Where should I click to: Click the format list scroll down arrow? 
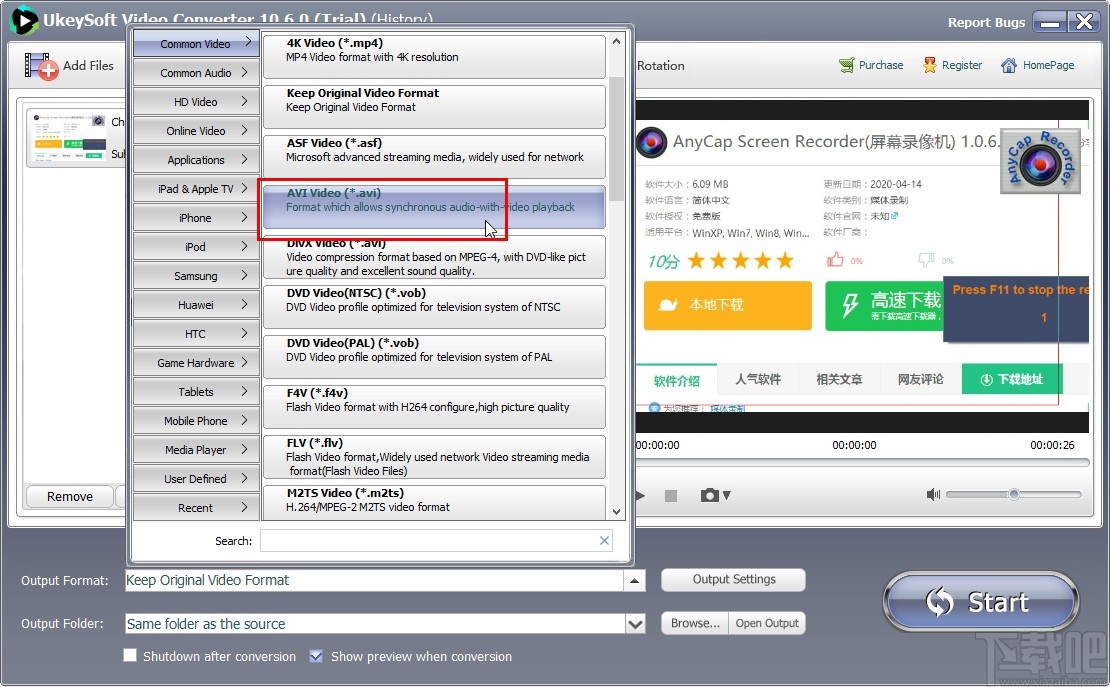point(616,511)
